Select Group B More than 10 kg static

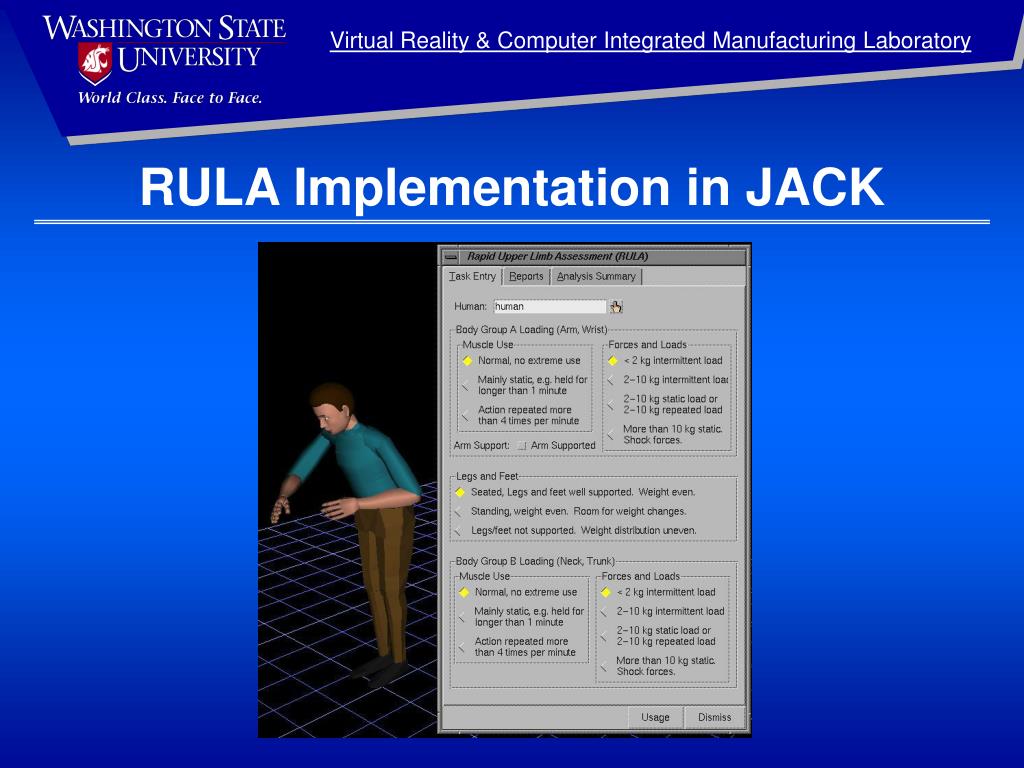click(x=658, y=665)
